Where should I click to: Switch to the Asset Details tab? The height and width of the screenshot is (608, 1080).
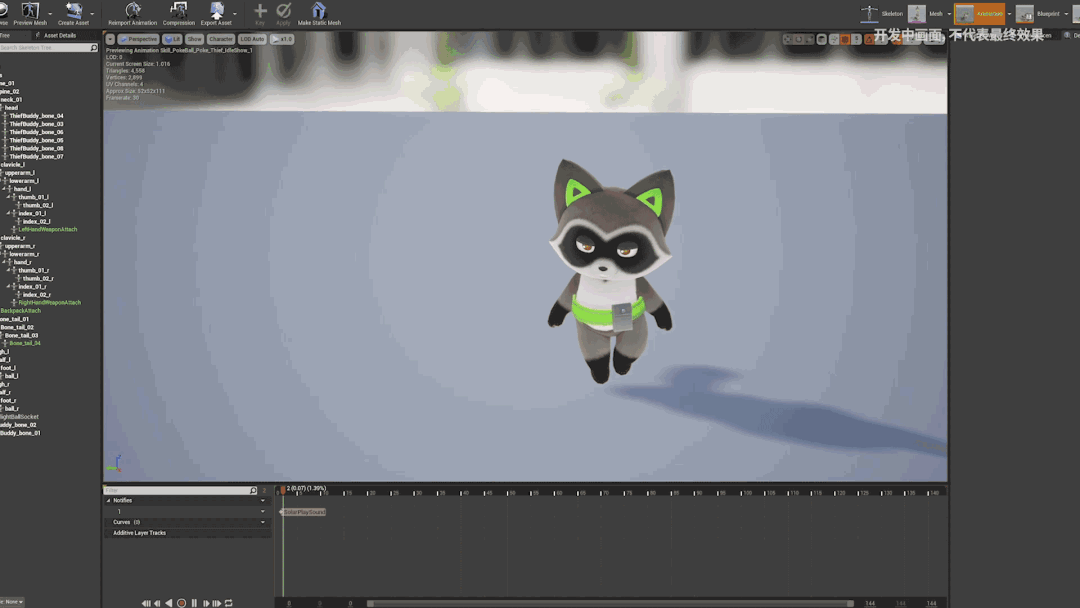pos(59,35)
